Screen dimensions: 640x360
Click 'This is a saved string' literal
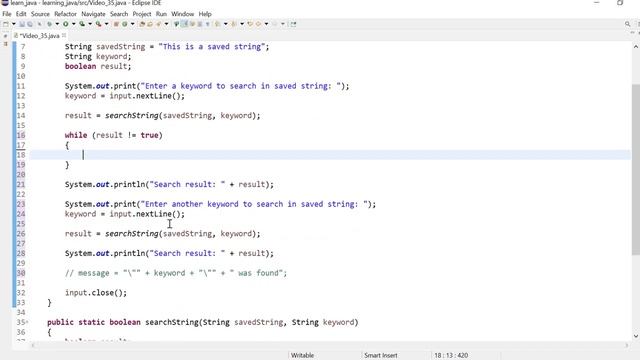tap(212, 47)
